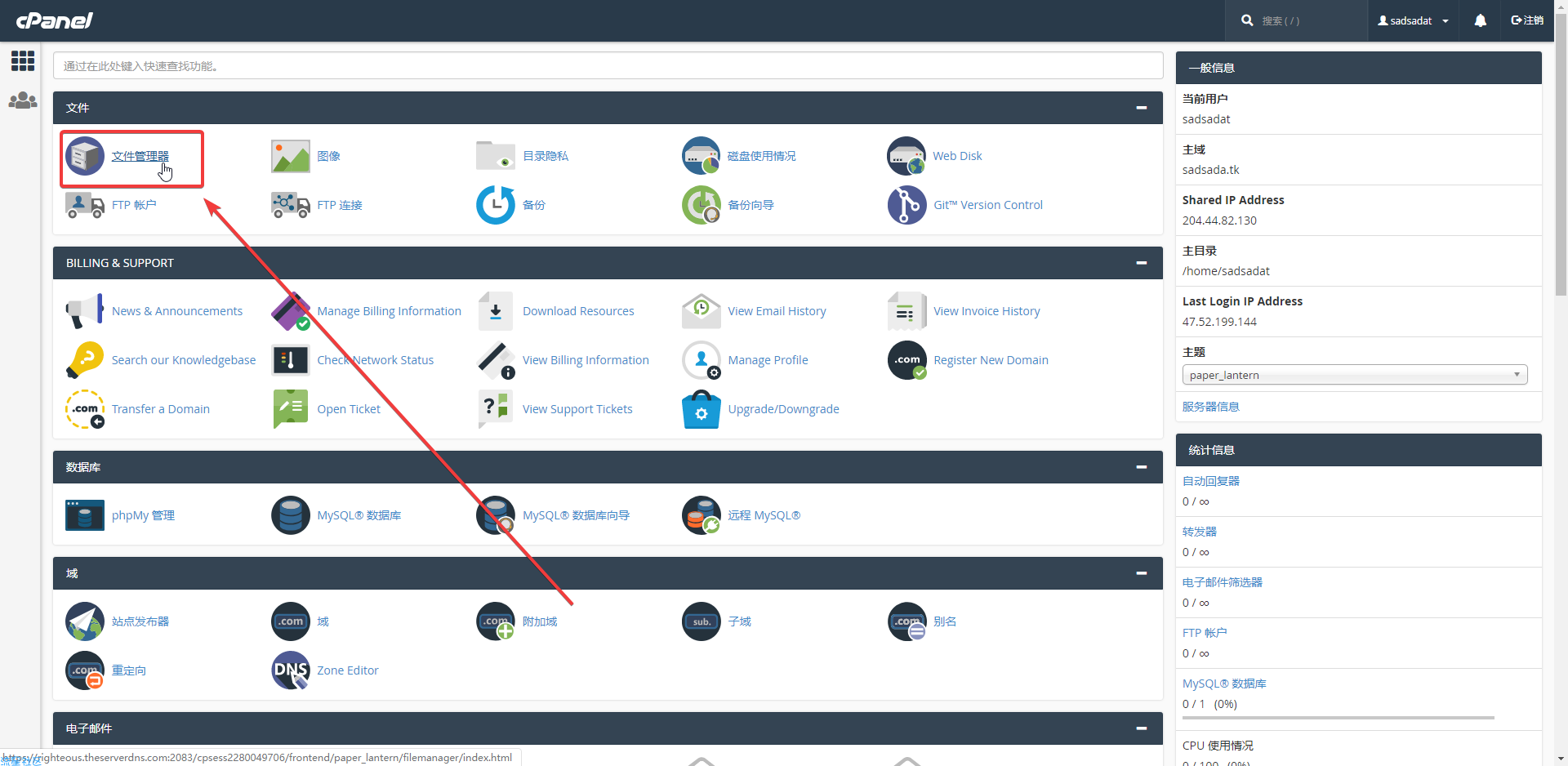Open the MySQL® 数据库 databases icon
The width and height of the screenshot is (1568, 766).
click(291, 515)
